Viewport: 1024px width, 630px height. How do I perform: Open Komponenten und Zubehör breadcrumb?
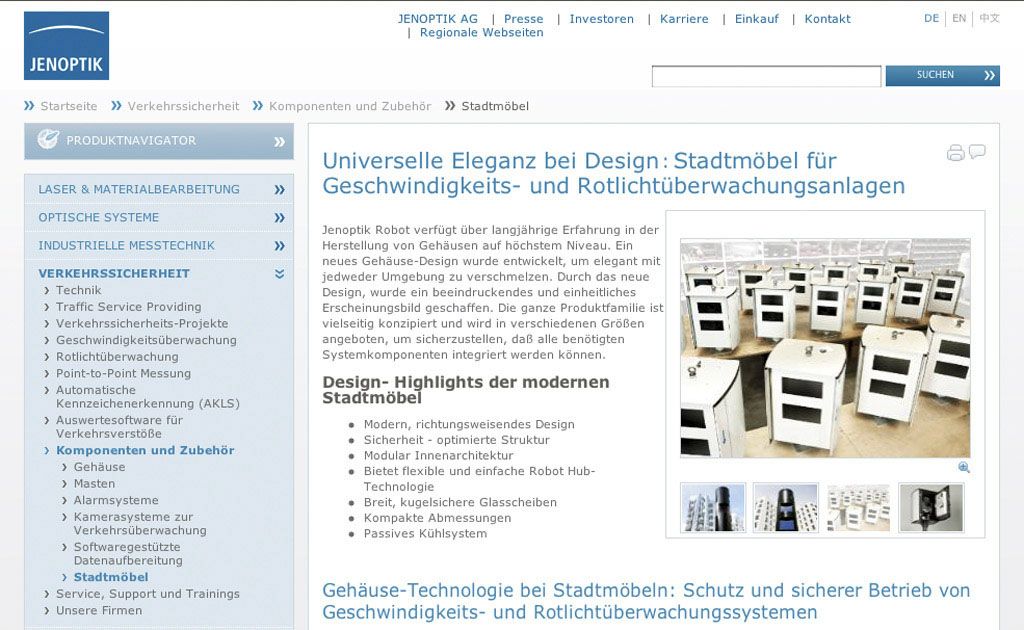pos(350,106)
